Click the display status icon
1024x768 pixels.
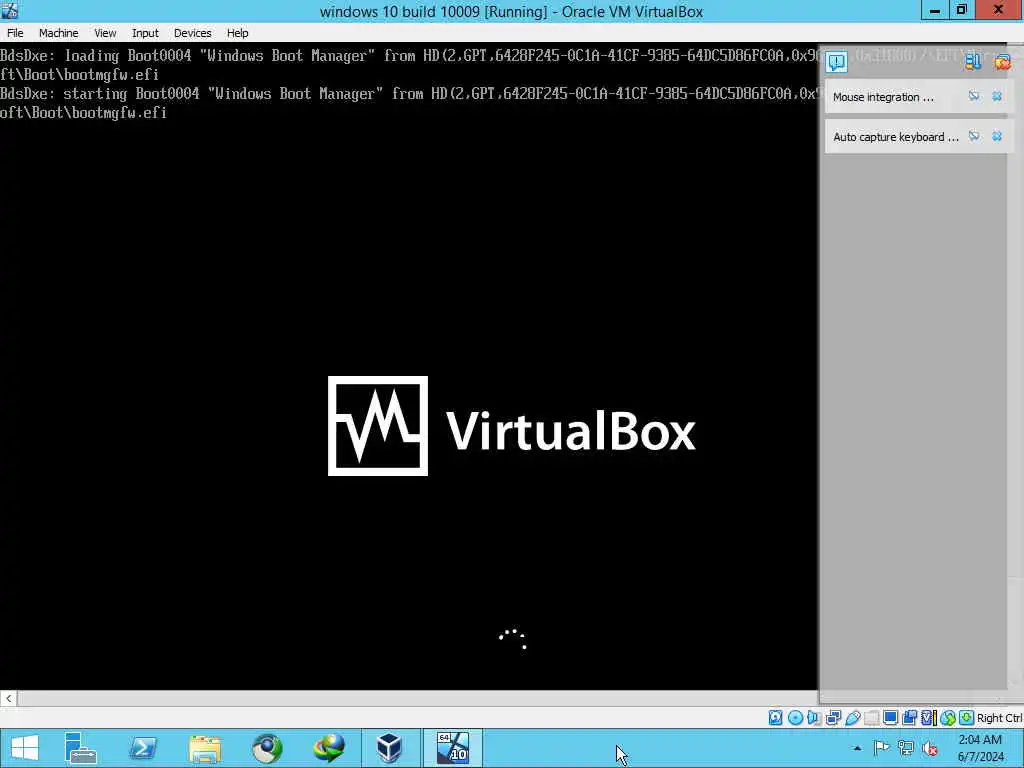coord(890,718)
